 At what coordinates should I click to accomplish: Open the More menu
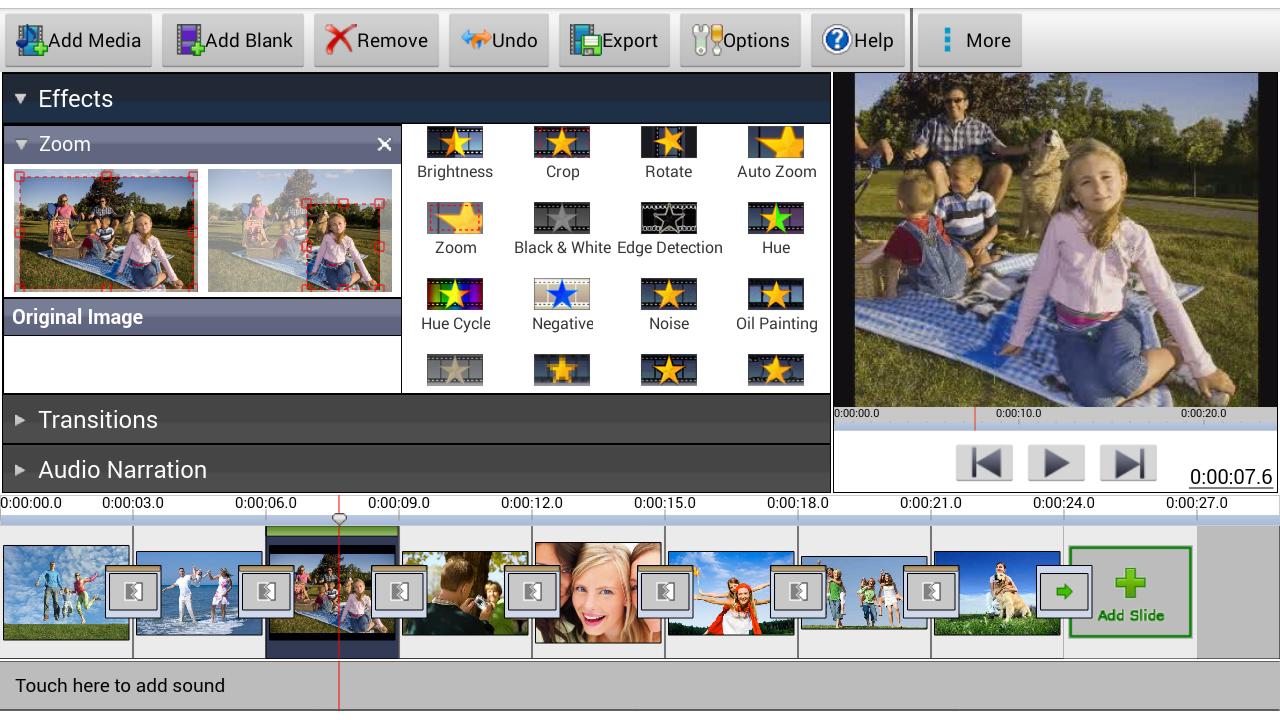pyautogui.click(x=970, y=40)
